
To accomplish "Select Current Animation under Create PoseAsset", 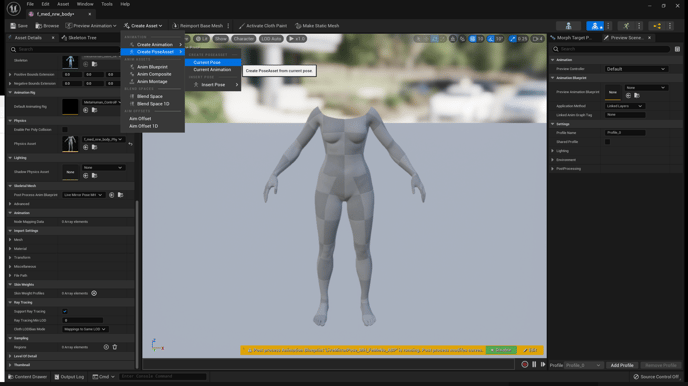I will pyautogui.click(x=213, y=70).
